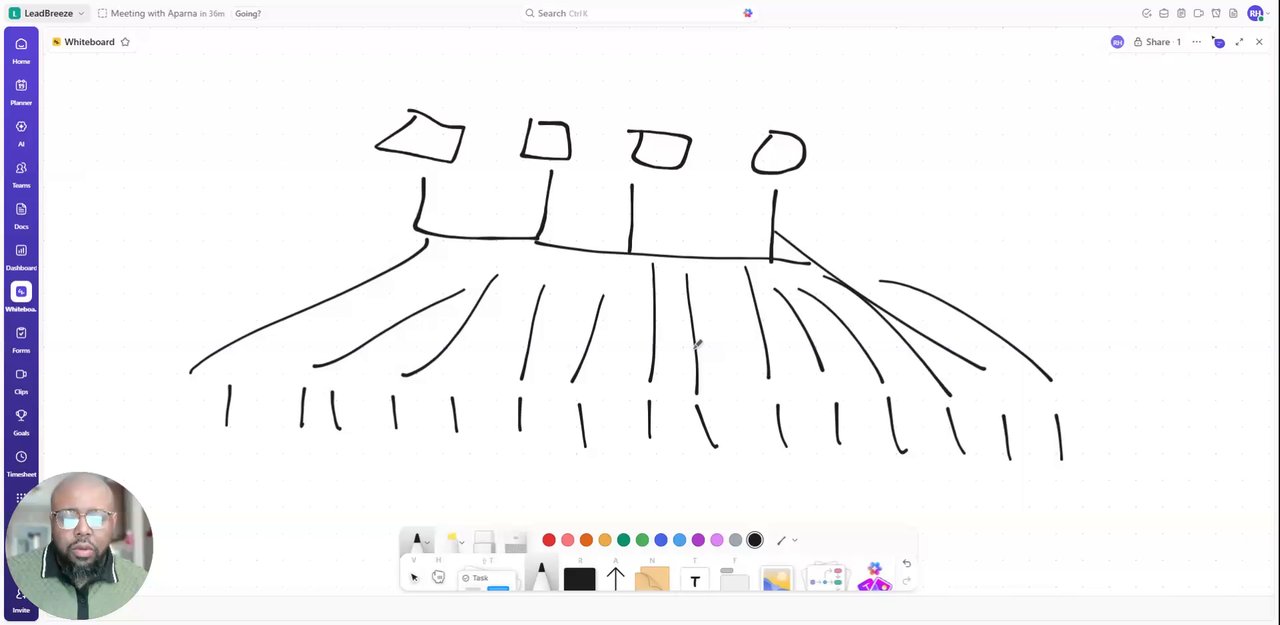Open the LeadBreeze workspace dropdown
The height and width of the screenshot is (625, 1280).
(x=47, y=13)
